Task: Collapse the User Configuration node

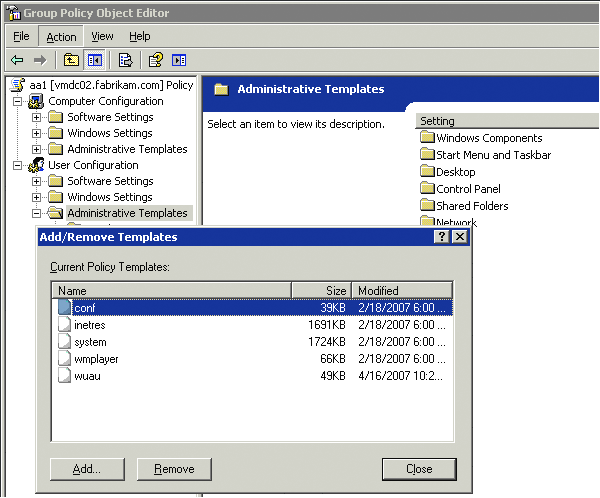Action: pyautogui.click(x=17, y=165)
